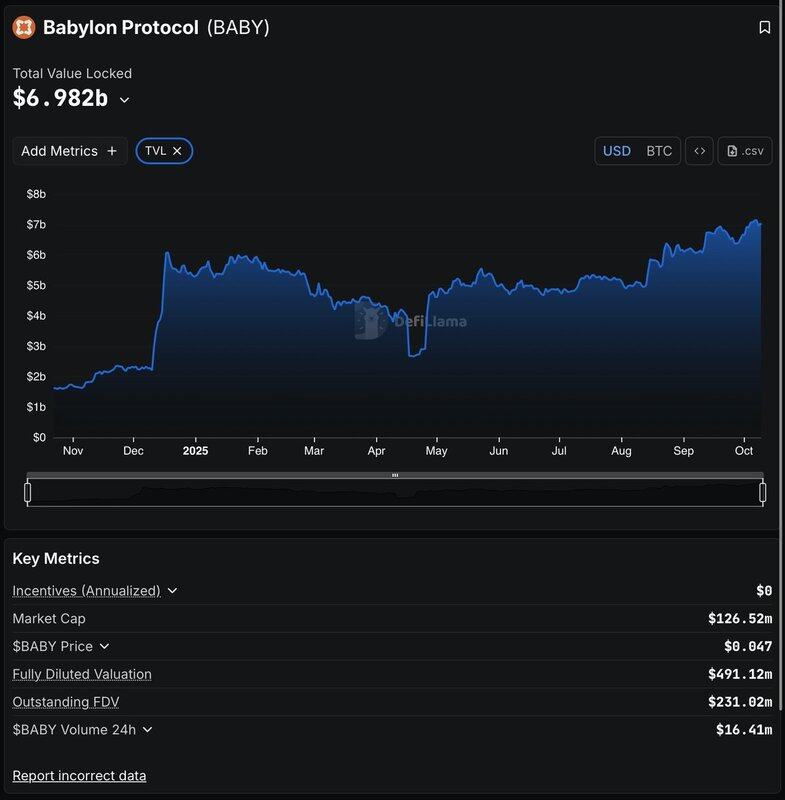Click the Report incorrect data link
The height and width of the screenshot is (800, 785).
[79, 776]
